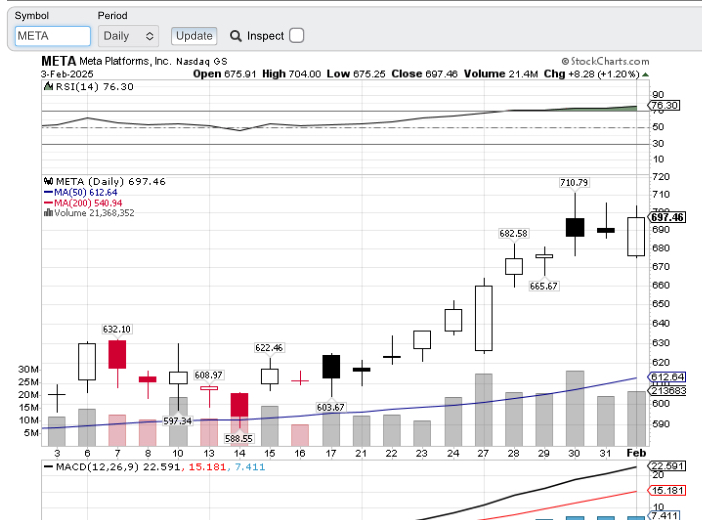Click the StockCharts.com copyright text
The height and width of the screenshot is (520, 702).
pos(605,61)
